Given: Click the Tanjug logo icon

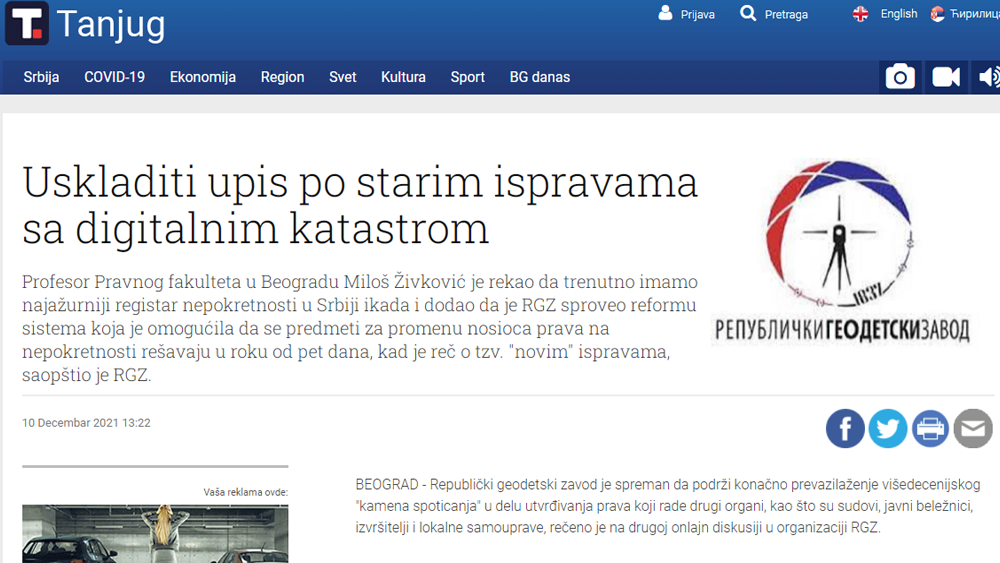Looking at the screenshot, I should pyautogui.click(x=27, y=24).
